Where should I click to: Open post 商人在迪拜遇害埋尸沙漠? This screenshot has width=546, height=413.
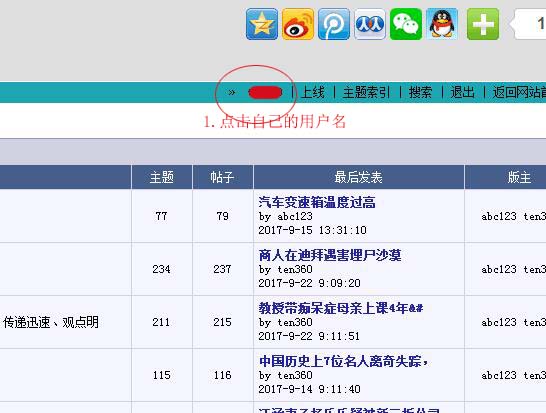pyautogui.click(x=330, y=255)
